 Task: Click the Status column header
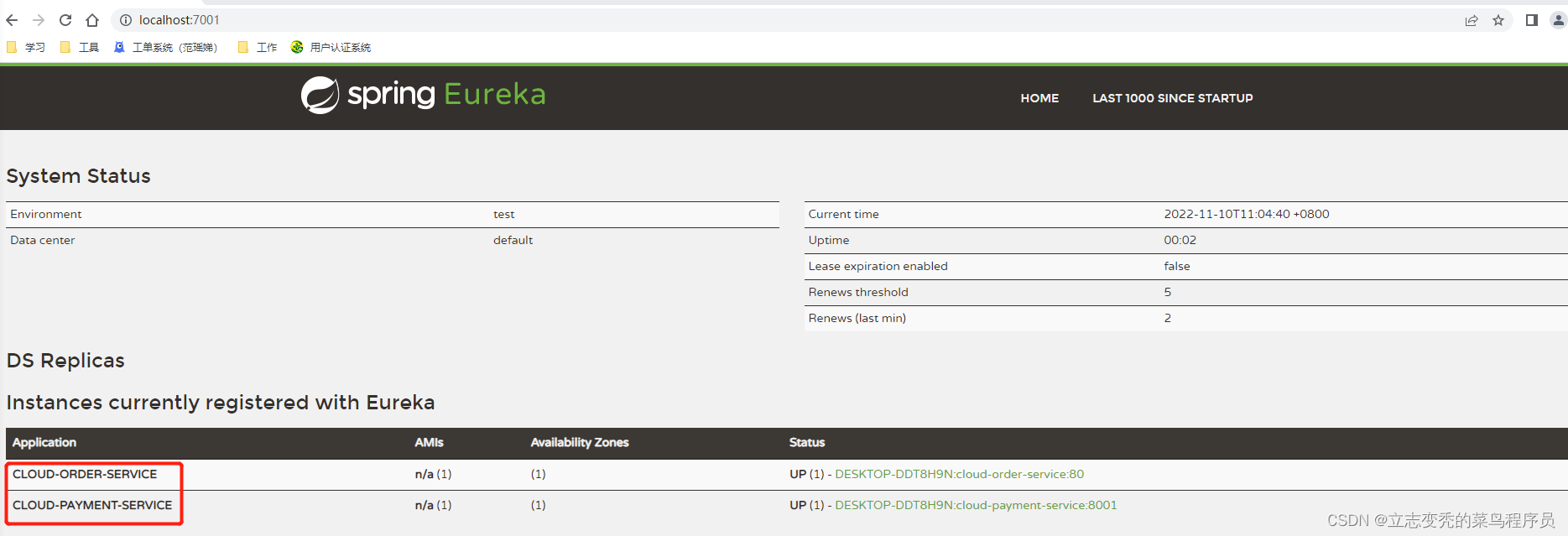pyautogui.click(x=807, y=442)
